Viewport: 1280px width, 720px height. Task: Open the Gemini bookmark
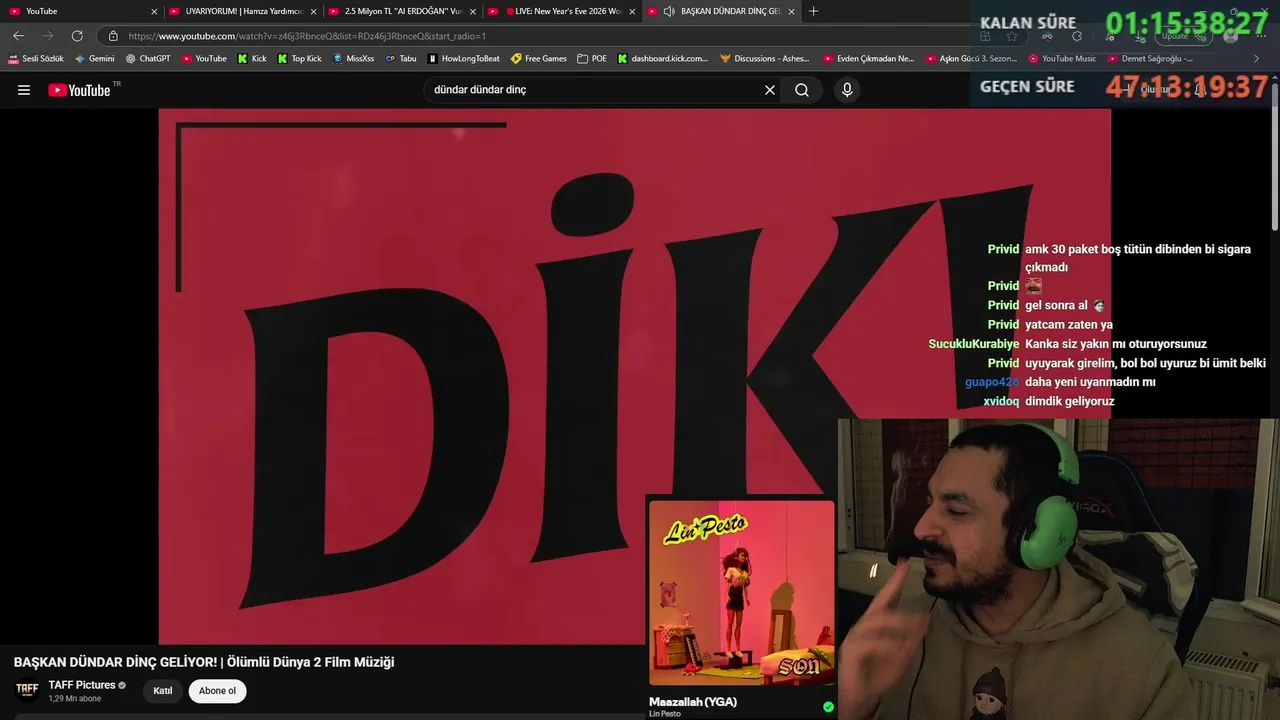point(94,59)
